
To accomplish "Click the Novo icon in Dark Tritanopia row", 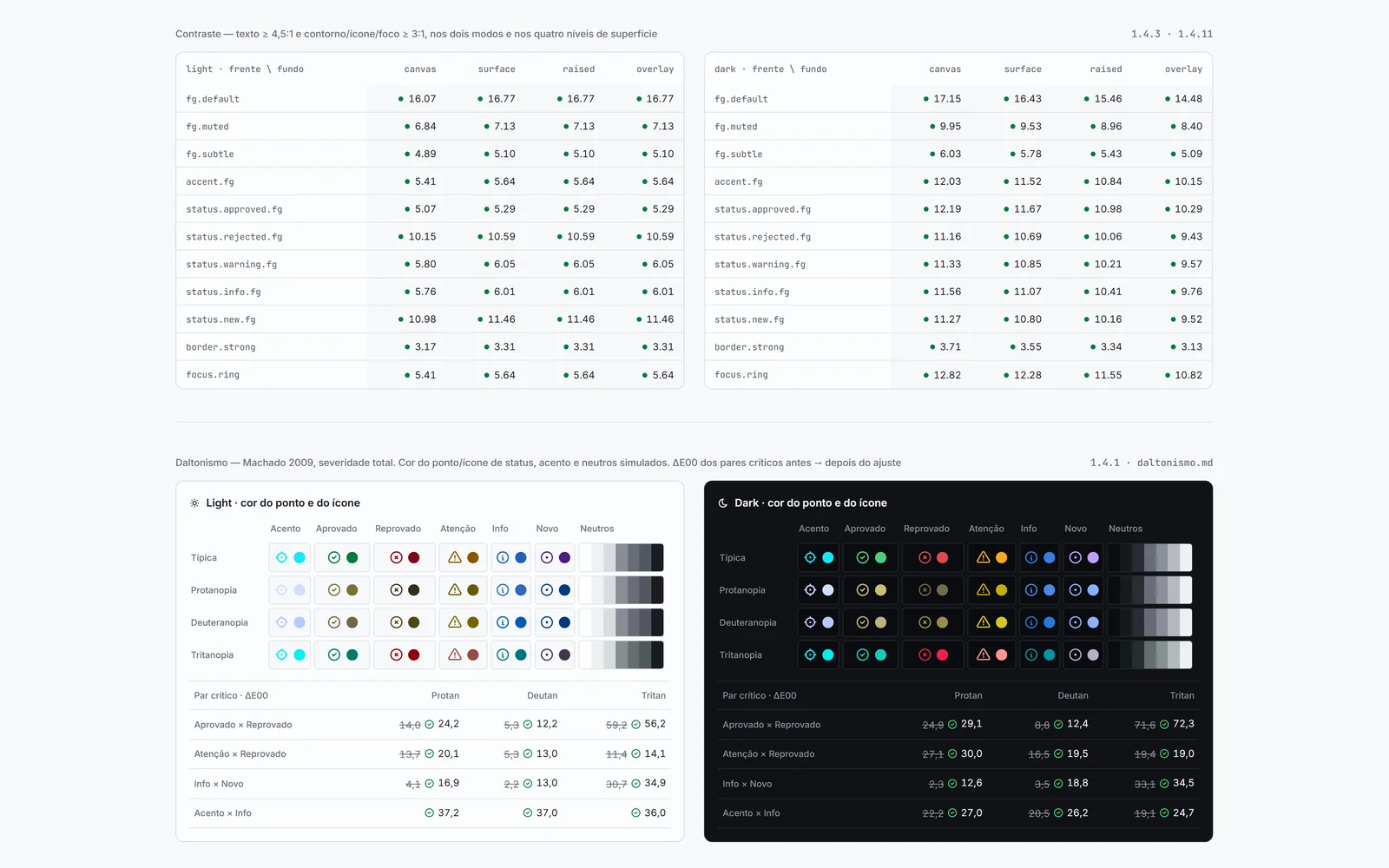I will click(1076, 655).
